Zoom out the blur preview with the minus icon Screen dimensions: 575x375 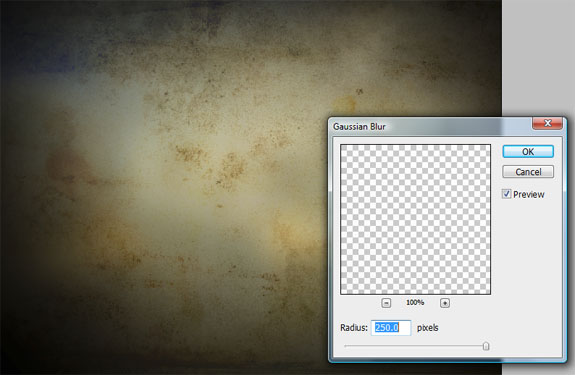[386, 303]
